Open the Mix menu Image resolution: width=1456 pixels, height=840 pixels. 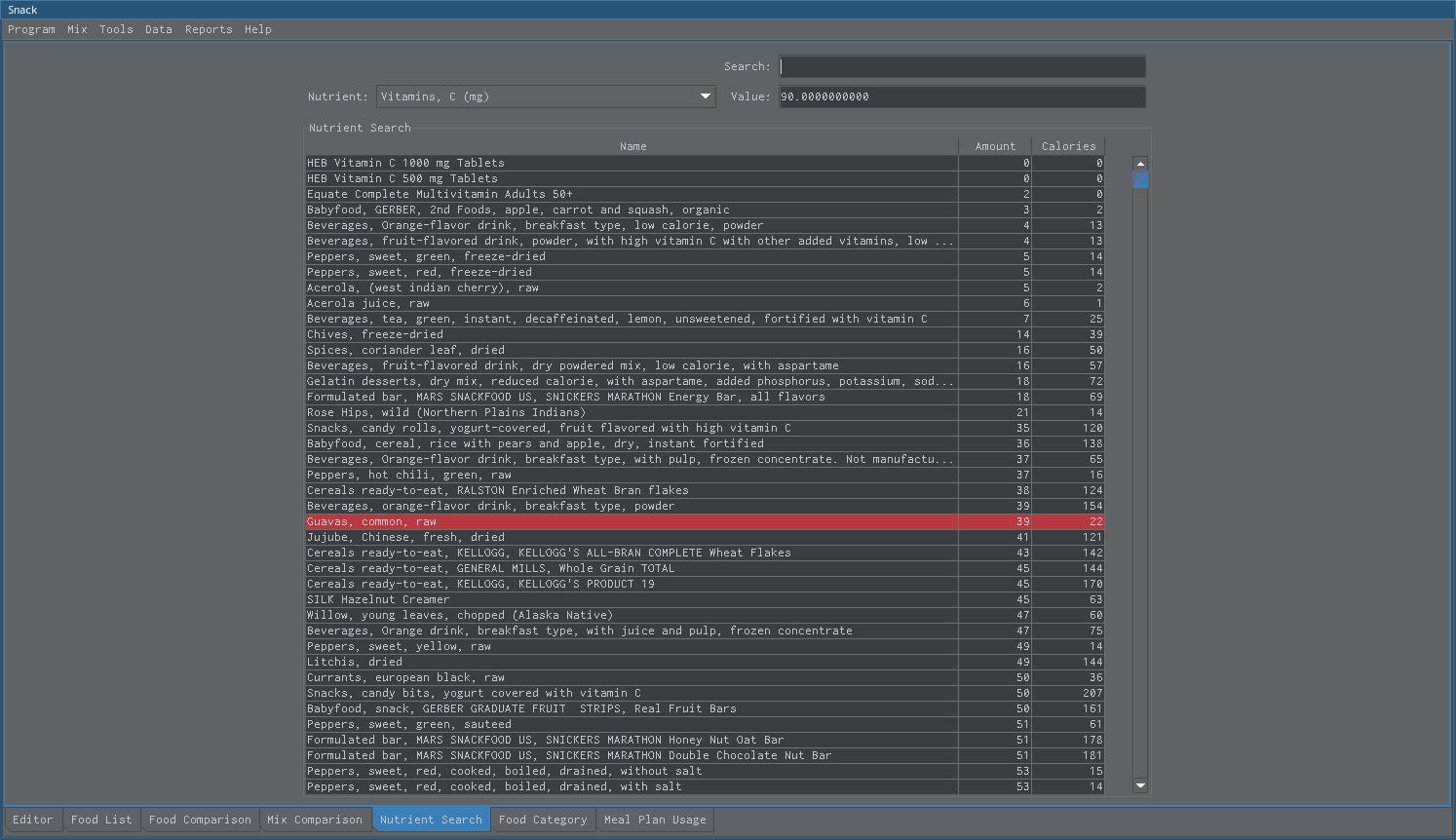77,29
